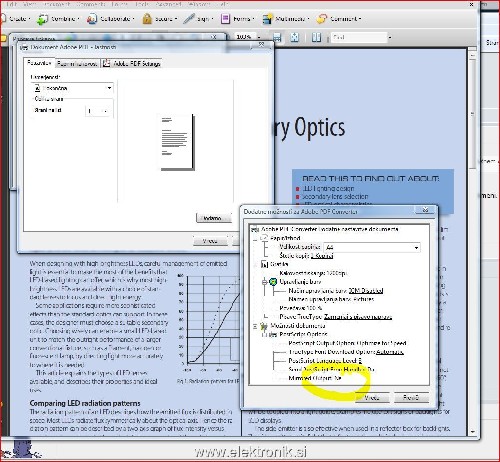Screen dimensions: 500x462
Task: Select the Mirrored Output row
Action: click(315, 378)
